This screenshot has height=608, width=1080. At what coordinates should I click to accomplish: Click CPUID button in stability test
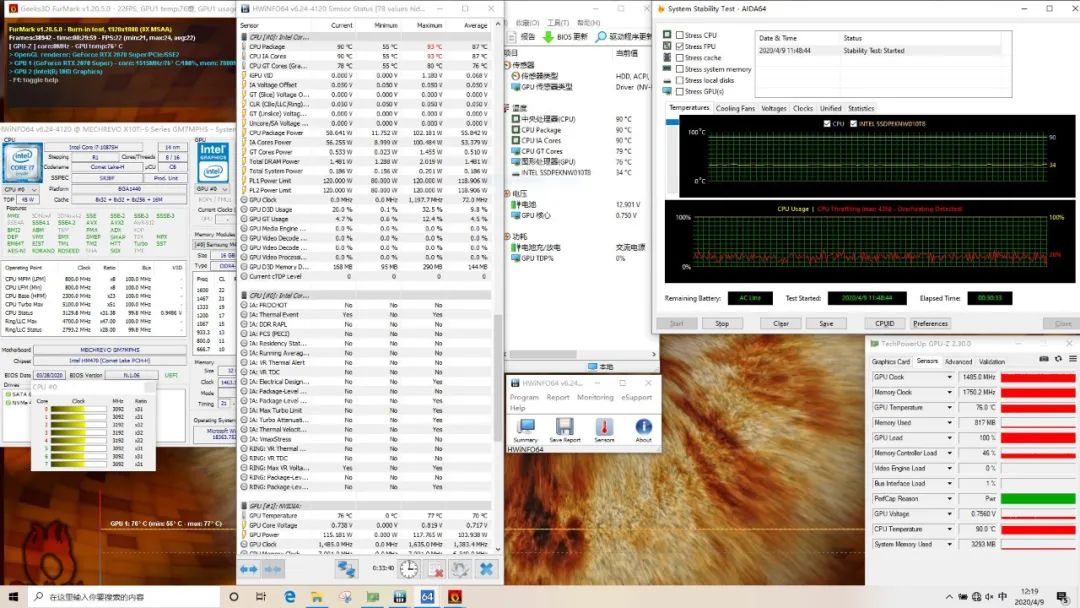point(884,323)
